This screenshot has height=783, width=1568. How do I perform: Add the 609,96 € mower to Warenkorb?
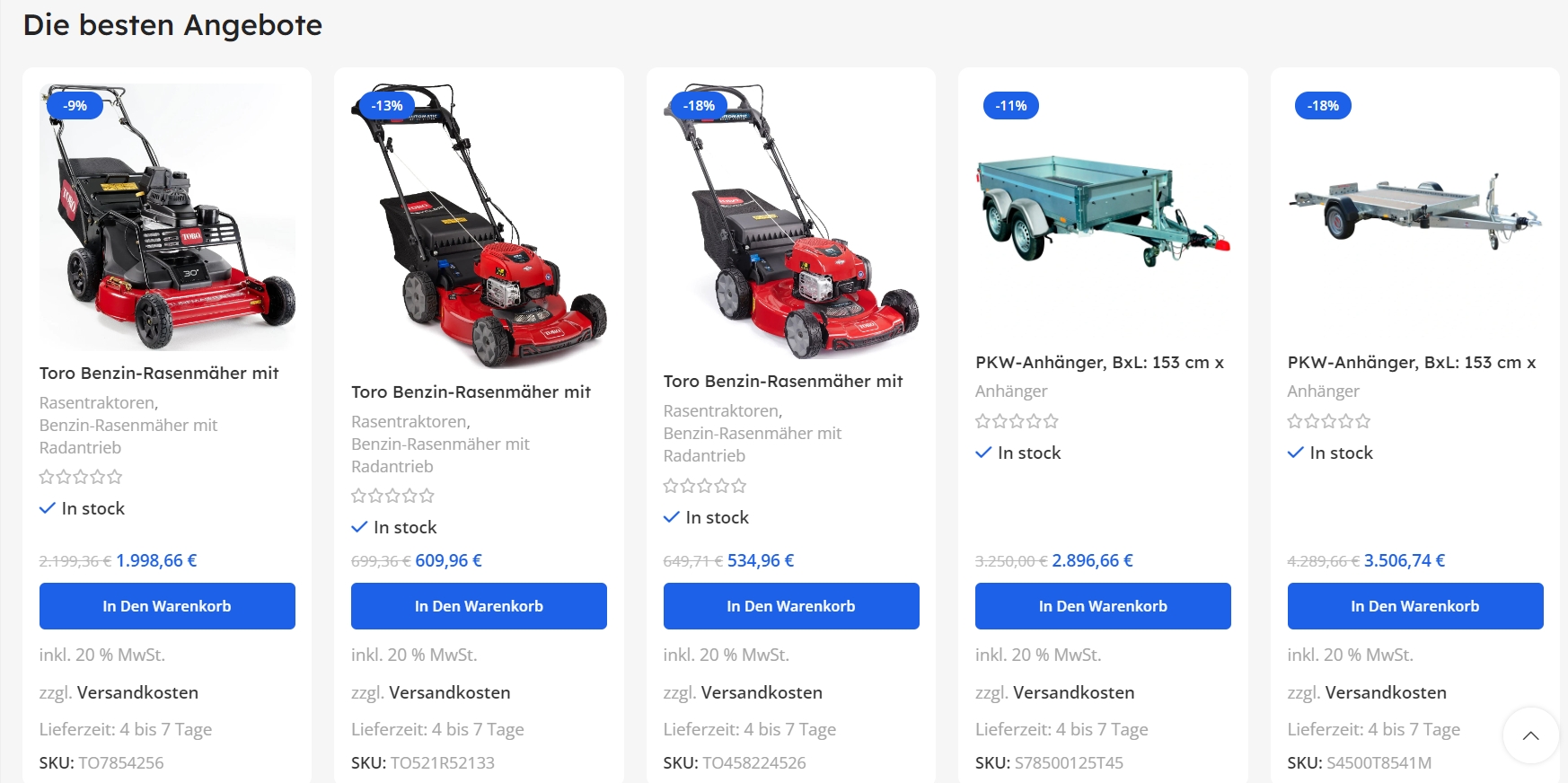(x=479, y=606)
